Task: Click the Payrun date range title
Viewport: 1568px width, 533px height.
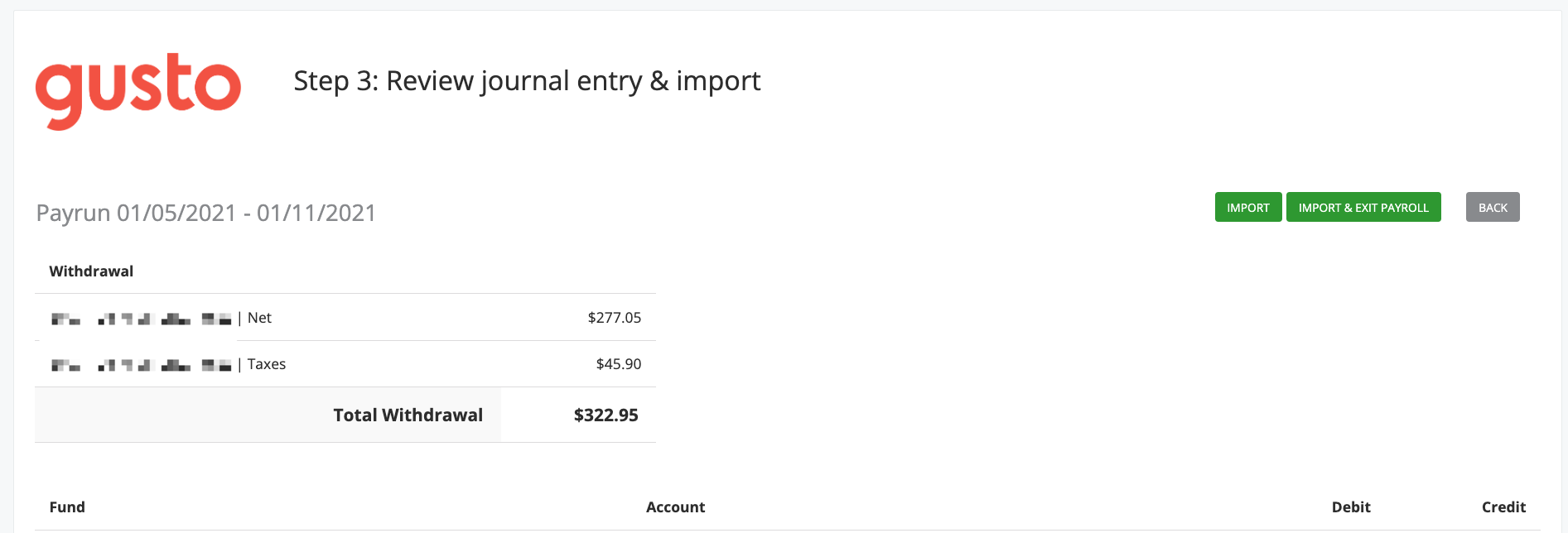Action: pos(206,214)
